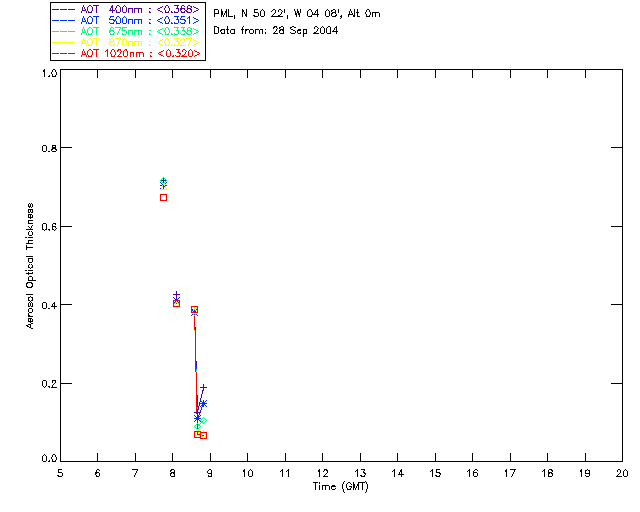The image size is (640, 512).
Task: Click the 'Data from: 28 Sep 2004' text
Action: [x=276, y=31]
